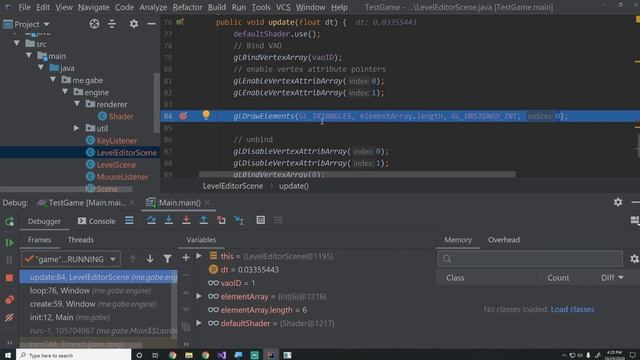Click the previous frame up arrow
The width and height of the screenshot is (640, 360).
coord(132,259)
